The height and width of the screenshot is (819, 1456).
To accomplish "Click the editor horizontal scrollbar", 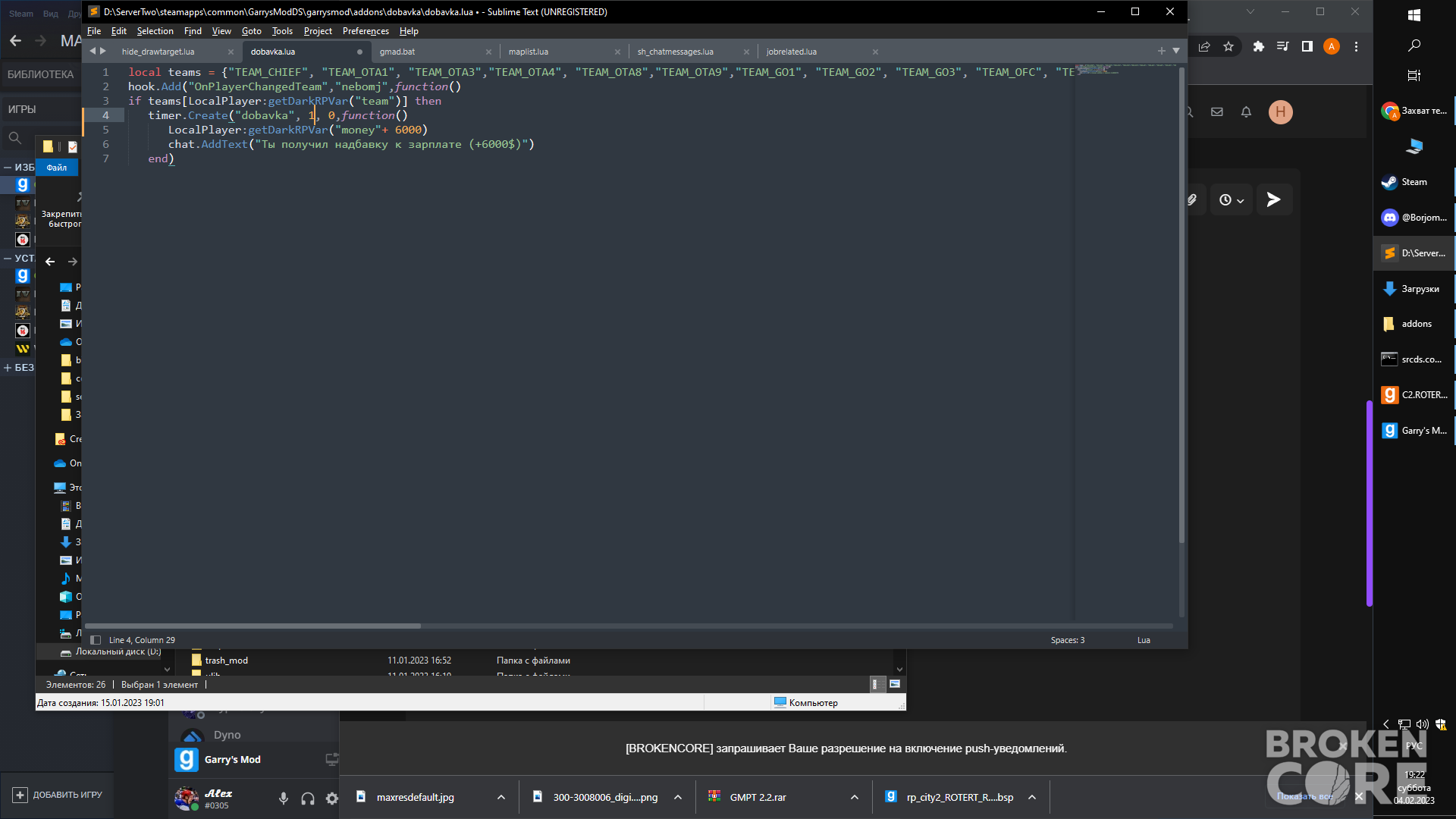I will [253, 626].
